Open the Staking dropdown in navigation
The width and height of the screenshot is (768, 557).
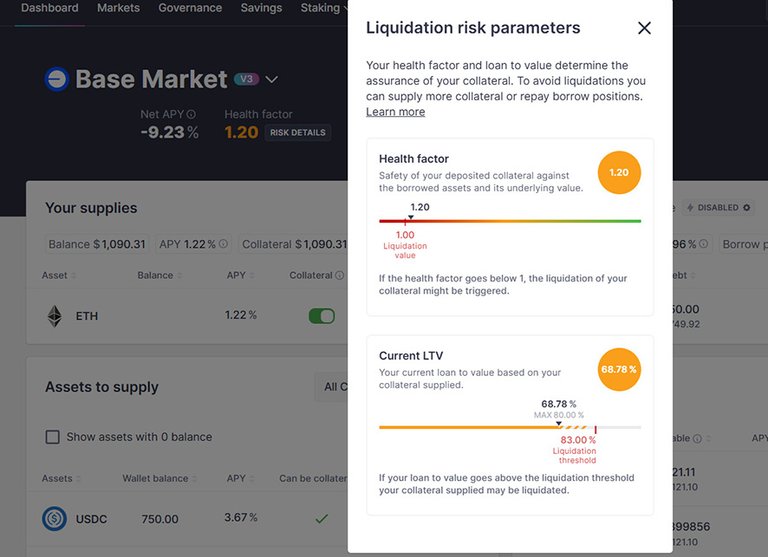click(x=324, y=8)
